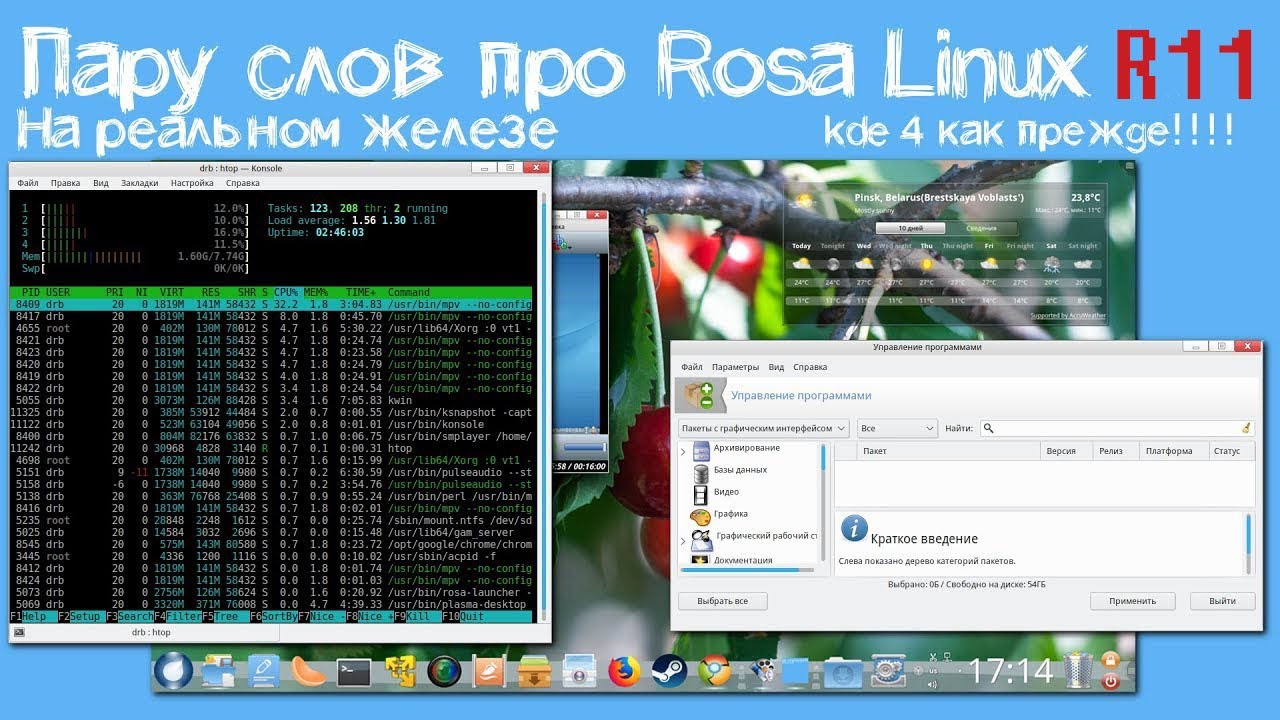Image resolution: width=1280 pixels, height=720 pixels.
Task: Click the 'Выйти' button
Action: [1222, 601]
